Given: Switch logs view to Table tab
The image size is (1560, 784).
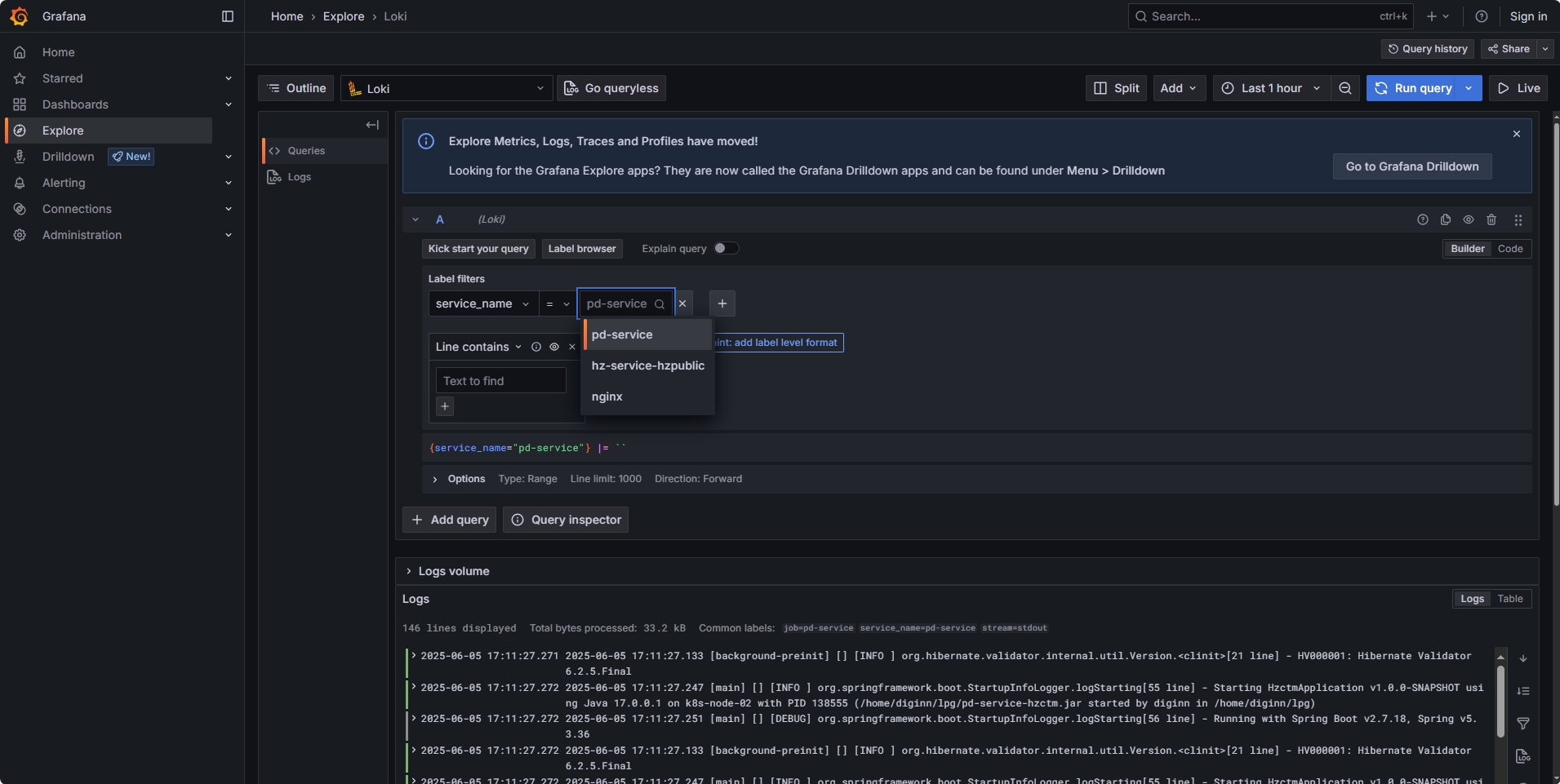Looking at the screenshot, I should point(1509,599).
